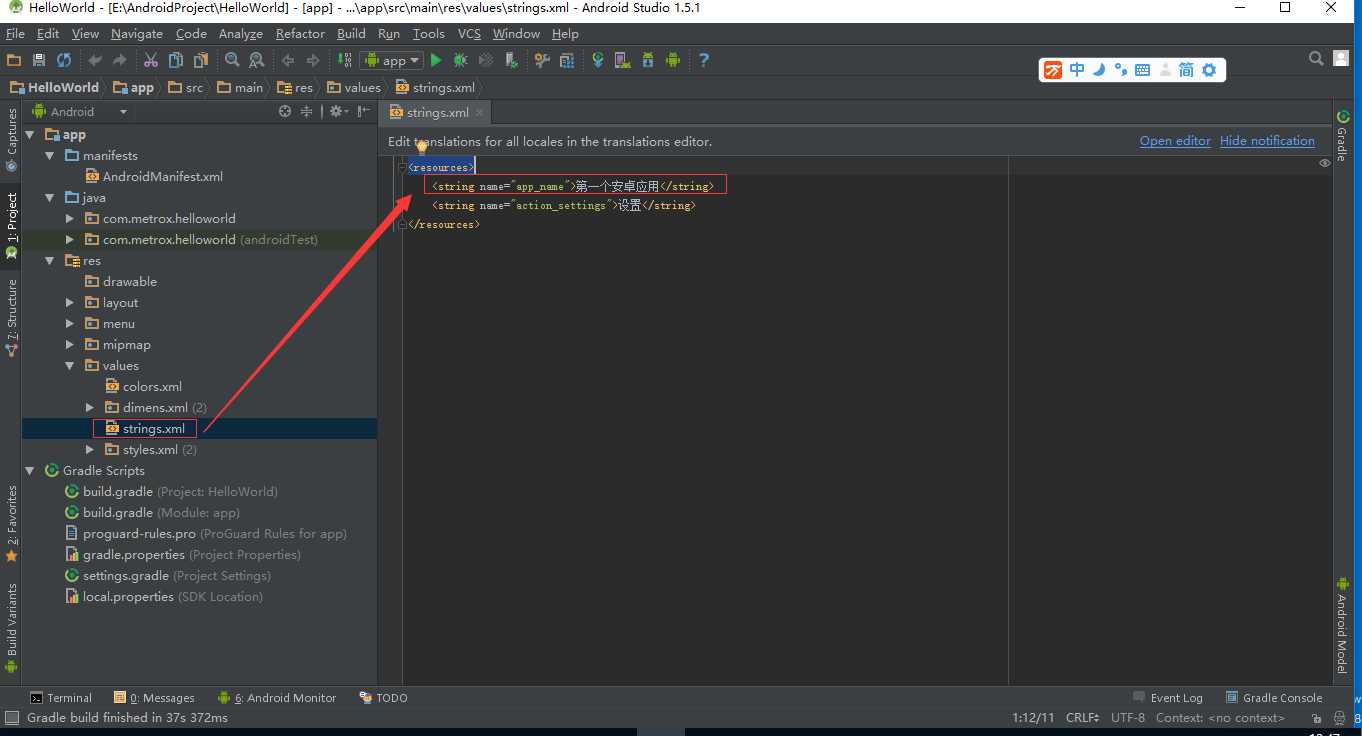
Task: Click the Back navigation arrow
Action: point(287,60)
